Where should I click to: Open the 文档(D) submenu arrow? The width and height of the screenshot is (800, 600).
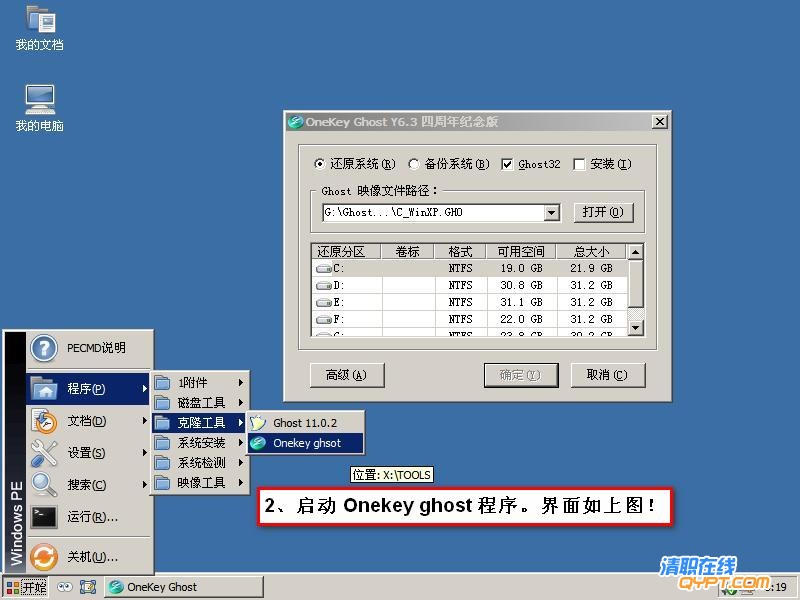tap(144, 421)
